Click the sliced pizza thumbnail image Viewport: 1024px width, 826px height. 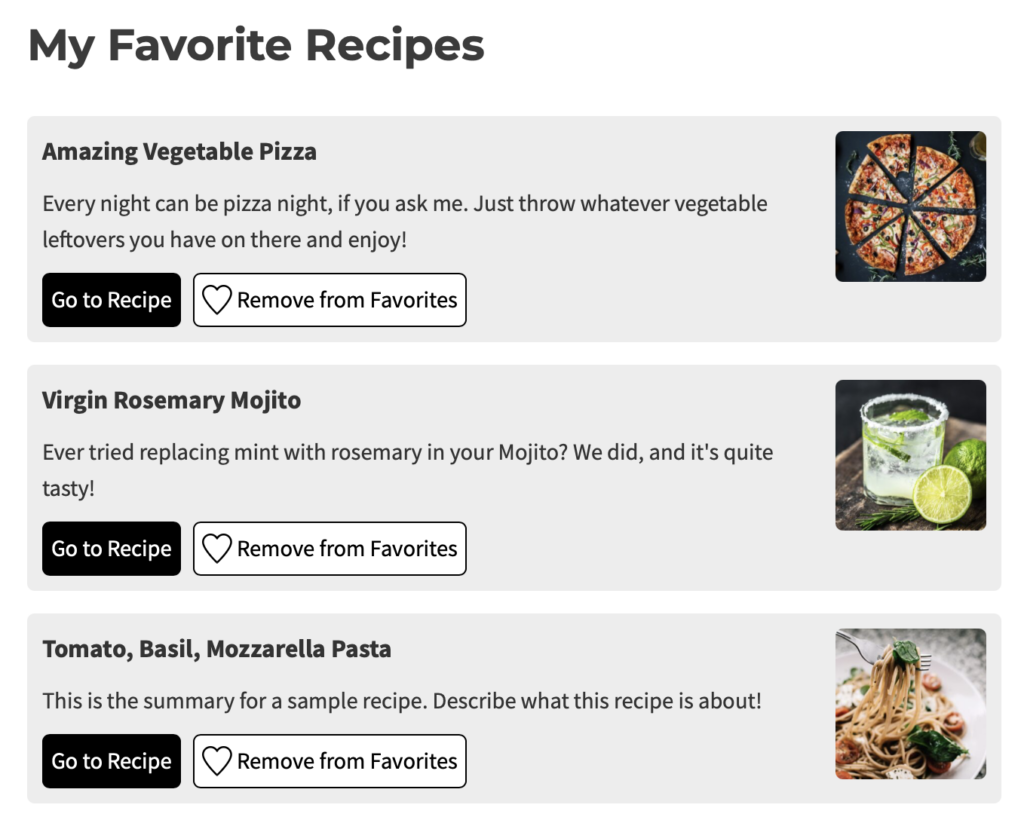[x=910, y=206]
